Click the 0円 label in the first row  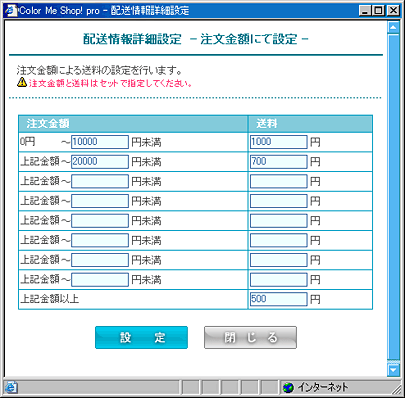click(x=27, y=142)
